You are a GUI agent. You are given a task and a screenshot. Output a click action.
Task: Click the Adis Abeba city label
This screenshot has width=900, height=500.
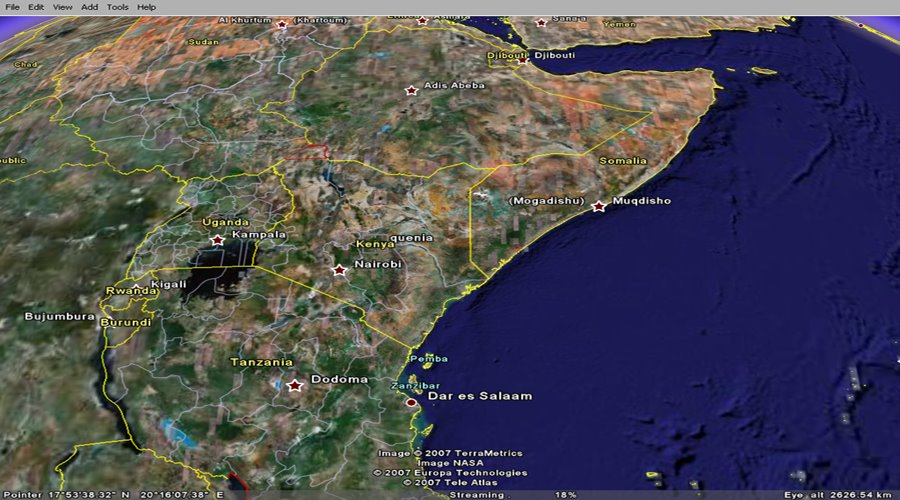coord(454,86)
